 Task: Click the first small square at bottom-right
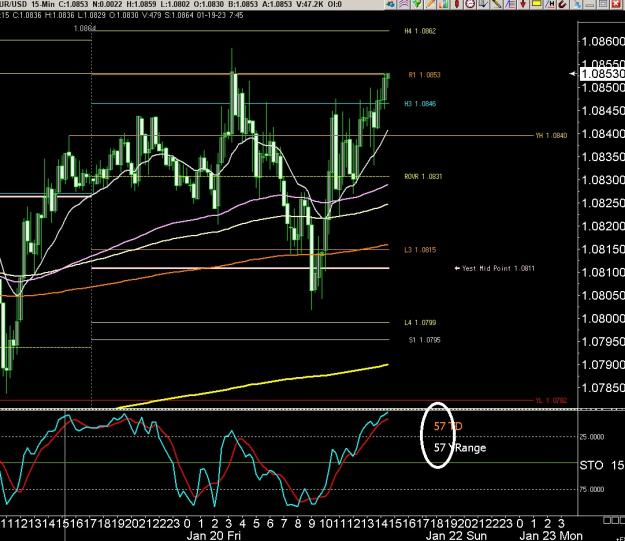tap(607, 520)
